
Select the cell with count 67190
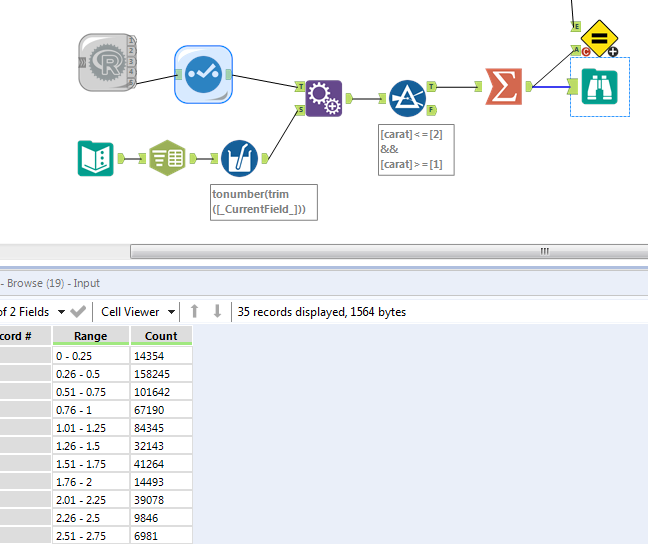tap(161, 410)
